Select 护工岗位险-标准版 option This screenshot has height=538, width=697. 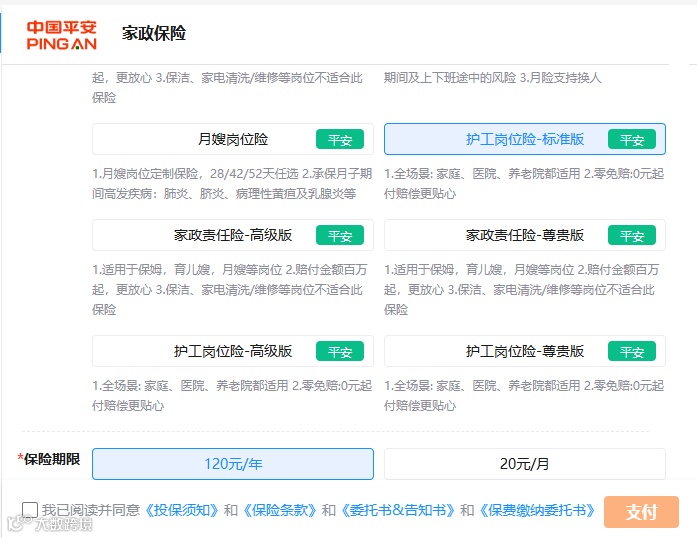point(525,139)
